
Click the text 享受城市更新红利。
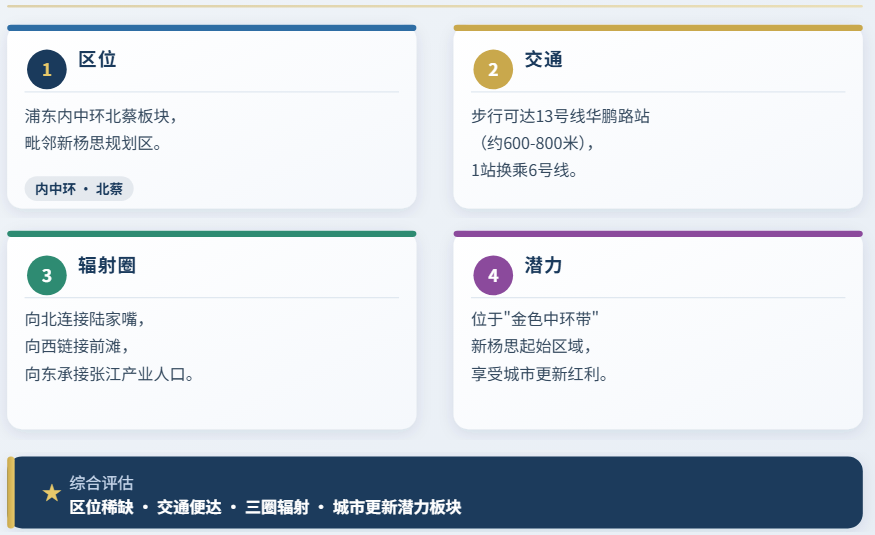540,374
